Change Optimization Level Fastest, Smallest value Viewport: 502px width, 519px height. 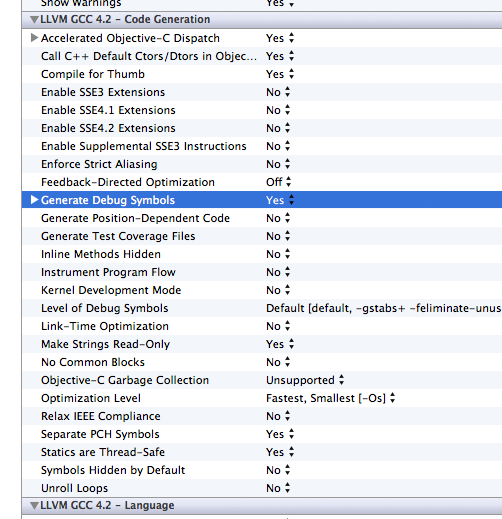coord(331,398)
